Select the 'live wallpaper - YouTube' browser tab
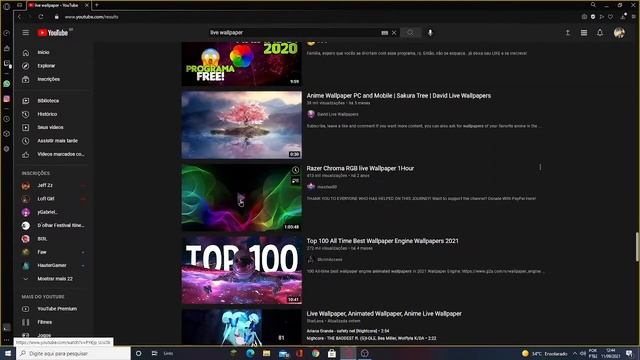The image size is (640, 360). point(58,5)
